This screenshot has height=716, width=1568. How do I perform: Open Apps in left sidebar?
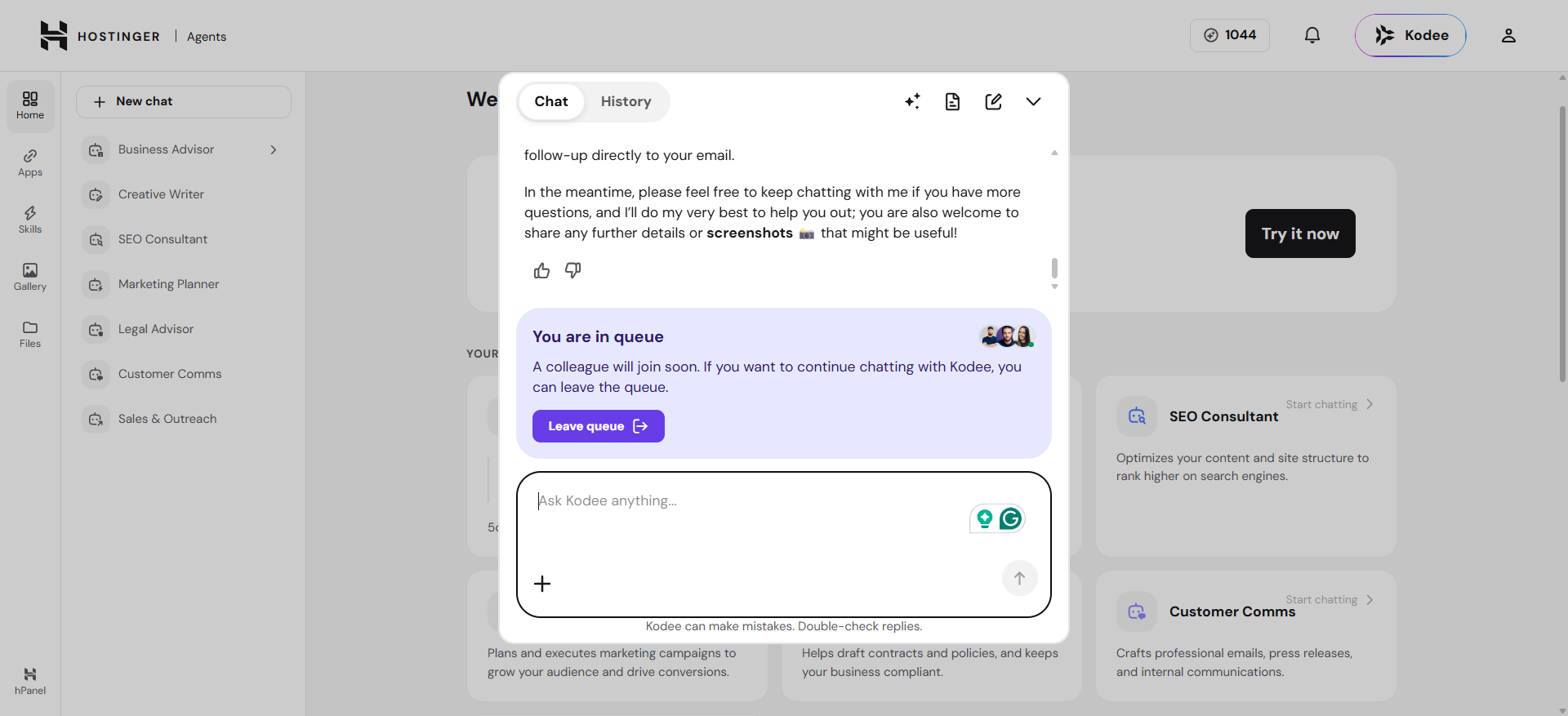point(30,163)
